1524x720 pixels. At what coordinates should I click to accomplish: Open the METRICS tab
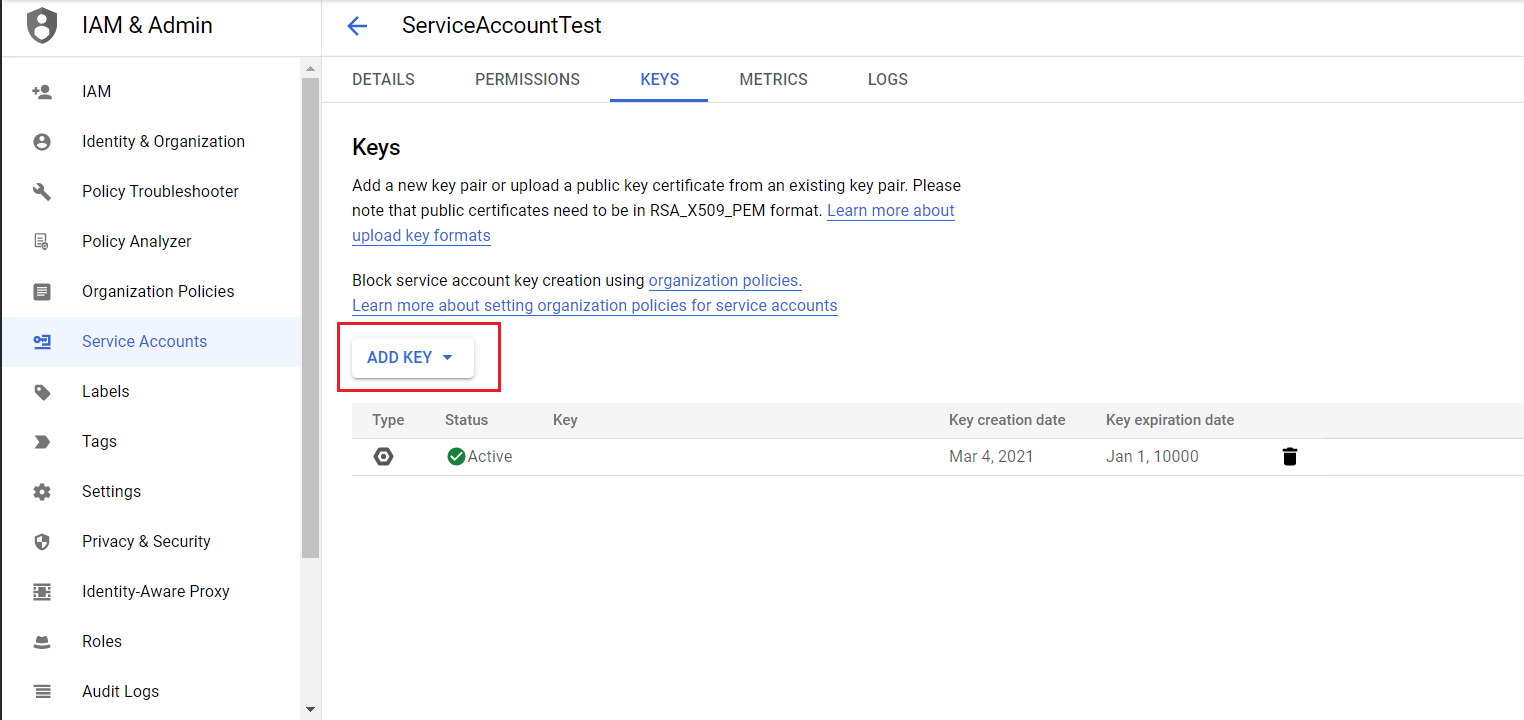[x=773, y=80]
